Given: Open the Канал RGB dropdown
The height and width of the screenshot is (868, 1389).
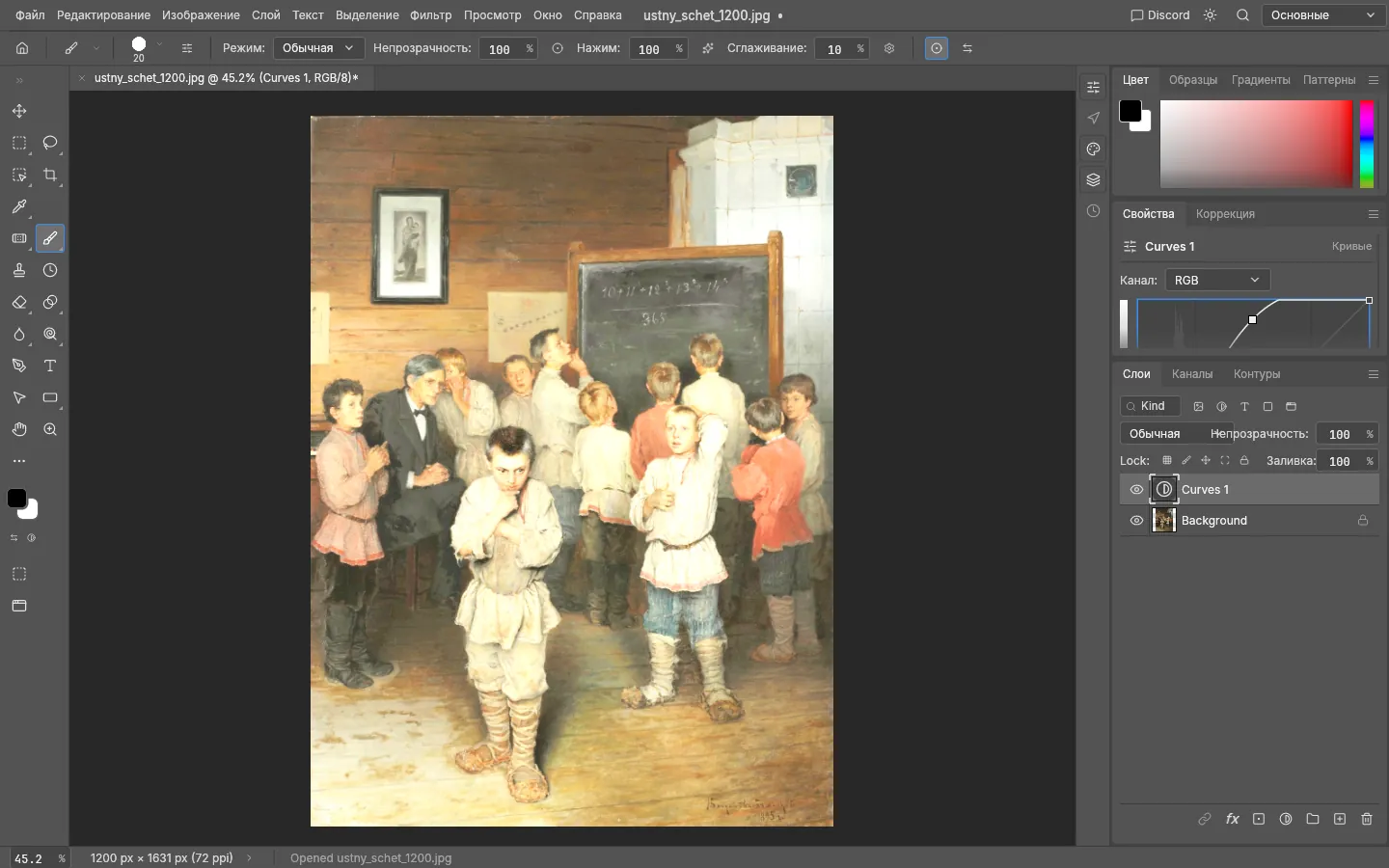Looking at the screenshot, I should 1217,280.
